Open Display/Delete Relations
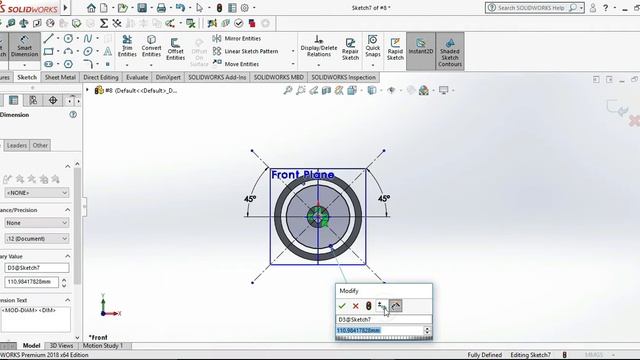This screenshot has width=640, height=360. pyautogui.click(x=319, y=46)
